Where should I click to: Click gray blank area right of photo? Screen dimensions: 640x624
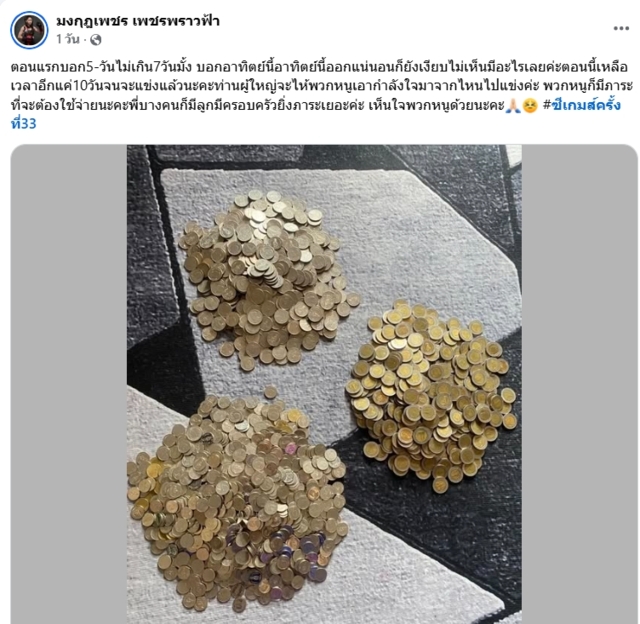pyautogui.click(x=580, y=384)
